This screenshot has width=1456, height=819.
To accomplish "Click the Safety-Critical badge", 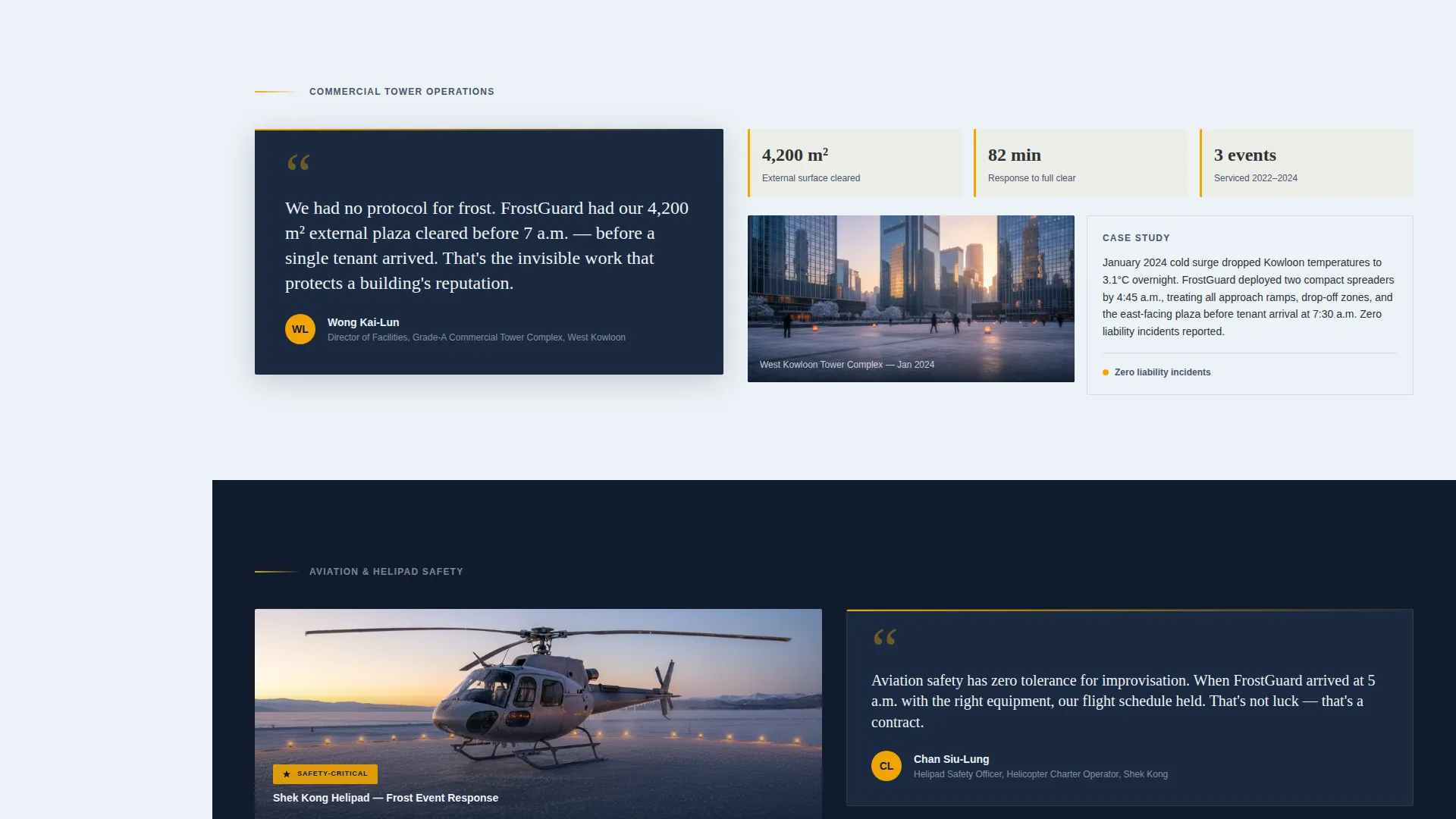I will pyautogui.click(x=325, y=774).
